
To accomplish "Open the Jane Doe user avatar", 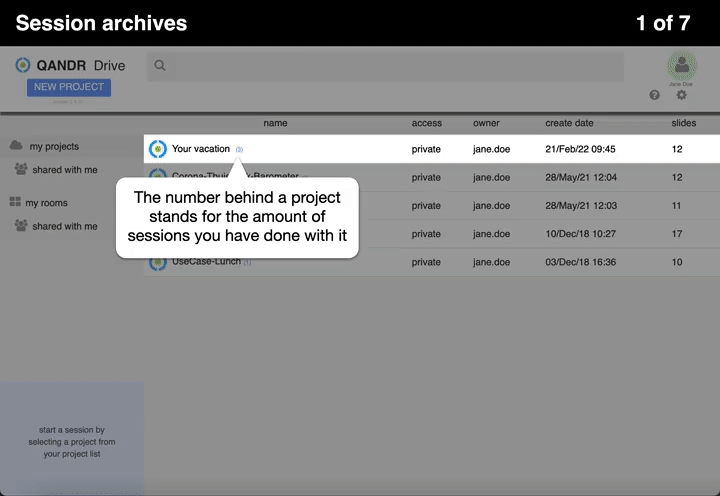I will click(682, 65).
